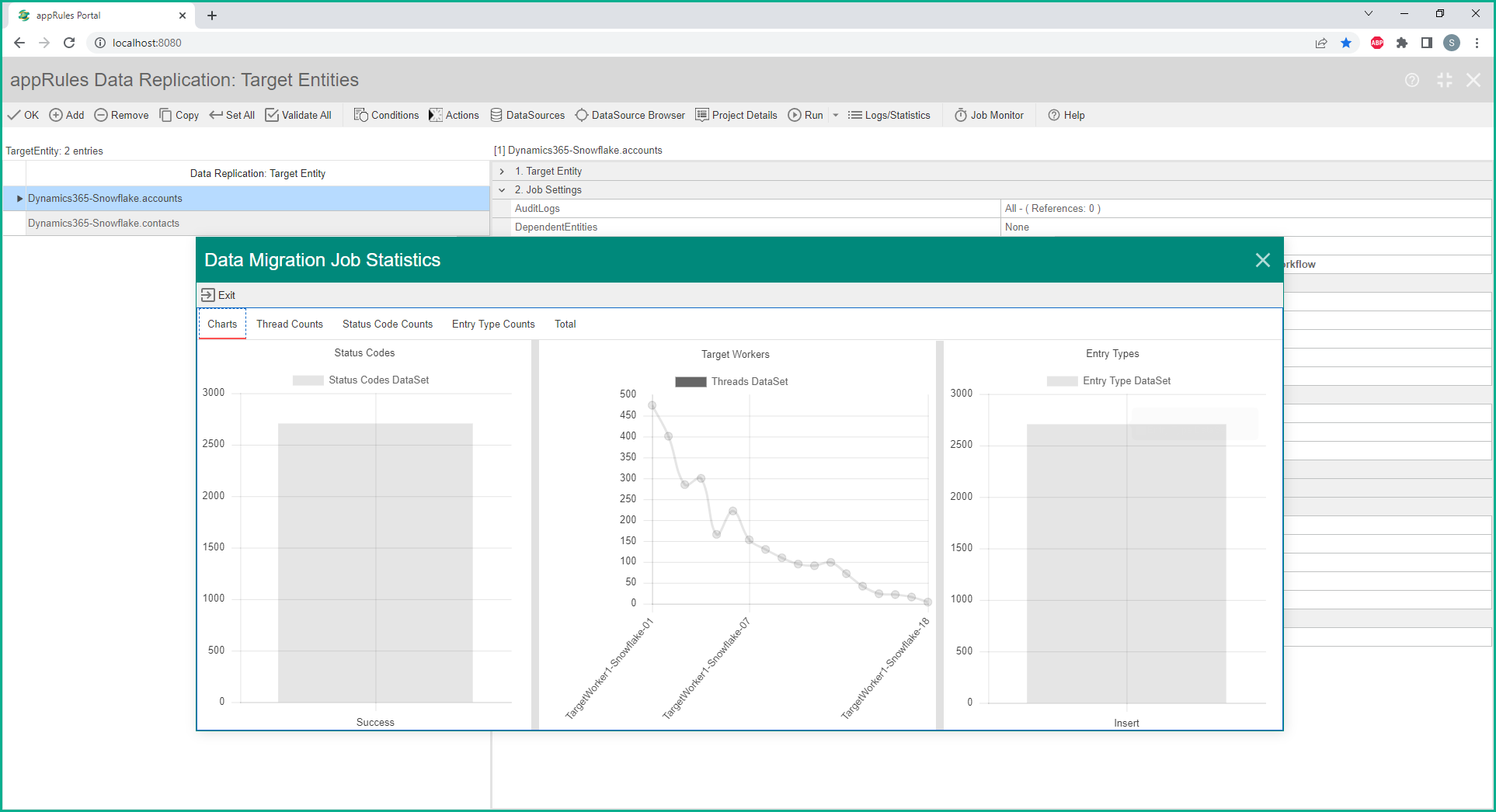
Task: Select the Dynamics365-Snowflake.contacts row
Action: pos(246,224)
